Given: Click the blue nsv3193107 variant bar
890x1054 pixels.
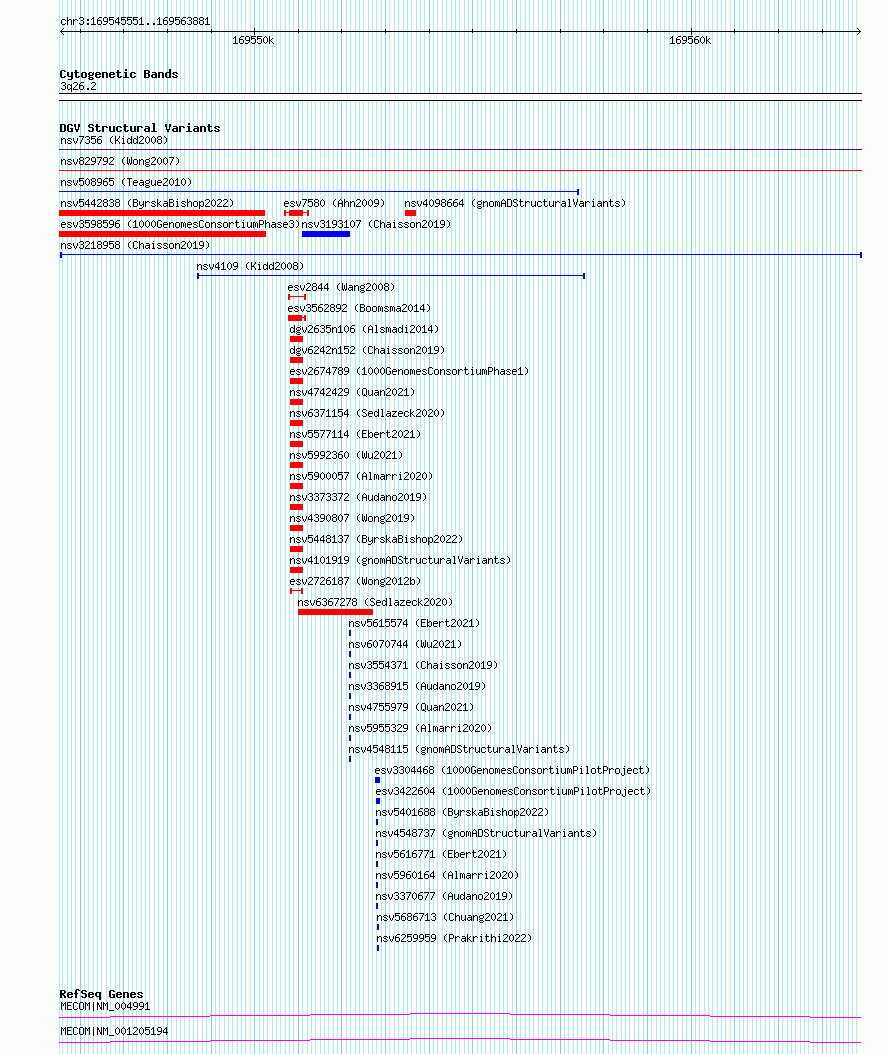Looking at the screenshot, I should click(x=326, y=234).
